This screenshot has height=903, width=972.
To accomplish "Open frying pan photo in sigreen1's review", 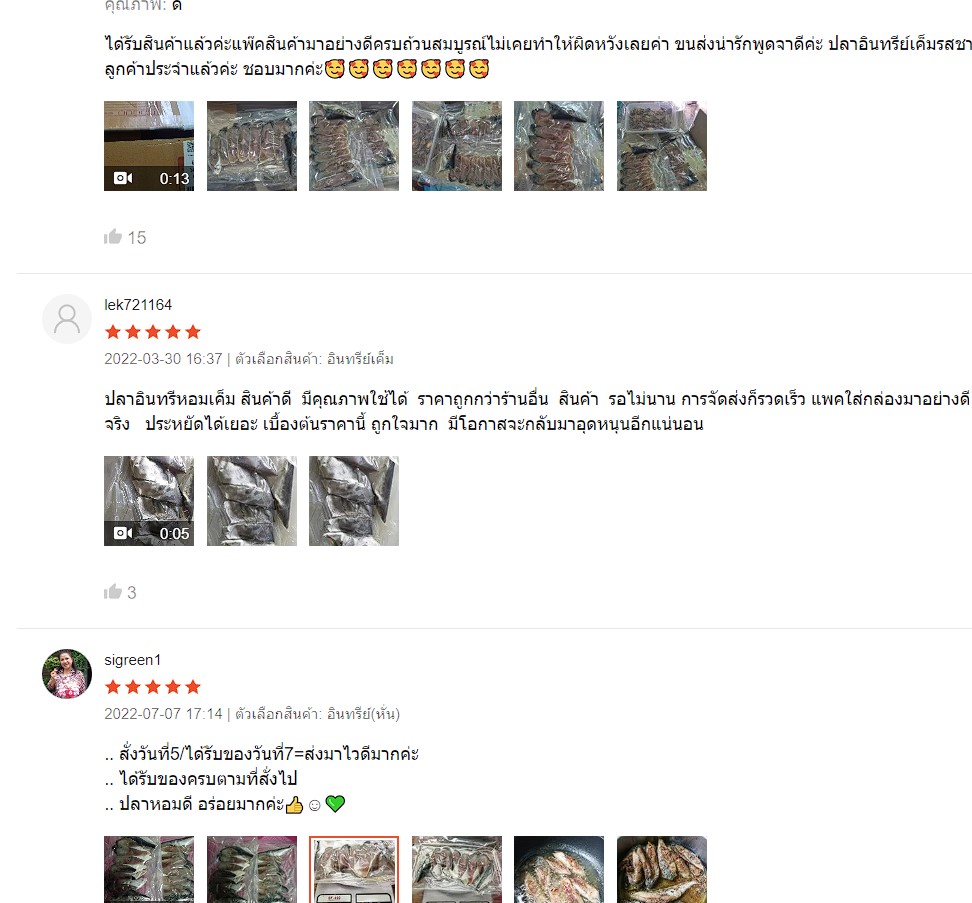I will (x=559, y=870).
